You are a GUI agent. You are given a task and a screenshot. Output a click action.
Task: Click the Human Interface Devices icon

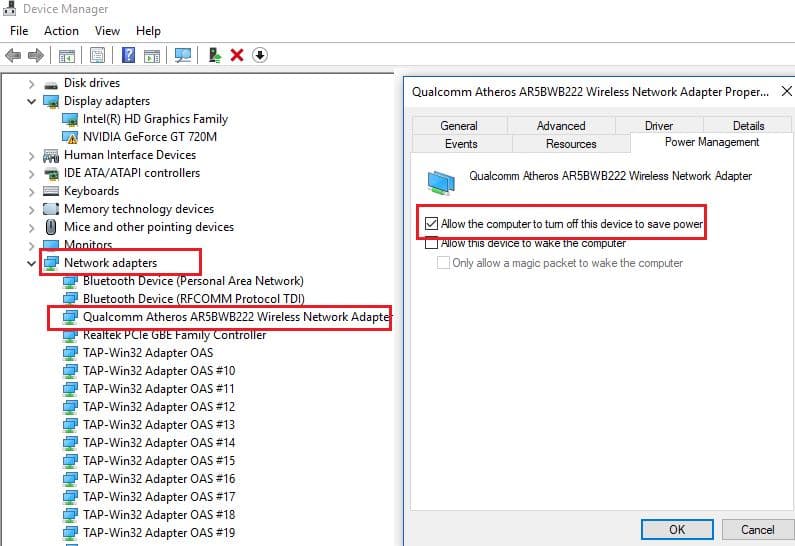pyautogui.click(x=51, y=155)
